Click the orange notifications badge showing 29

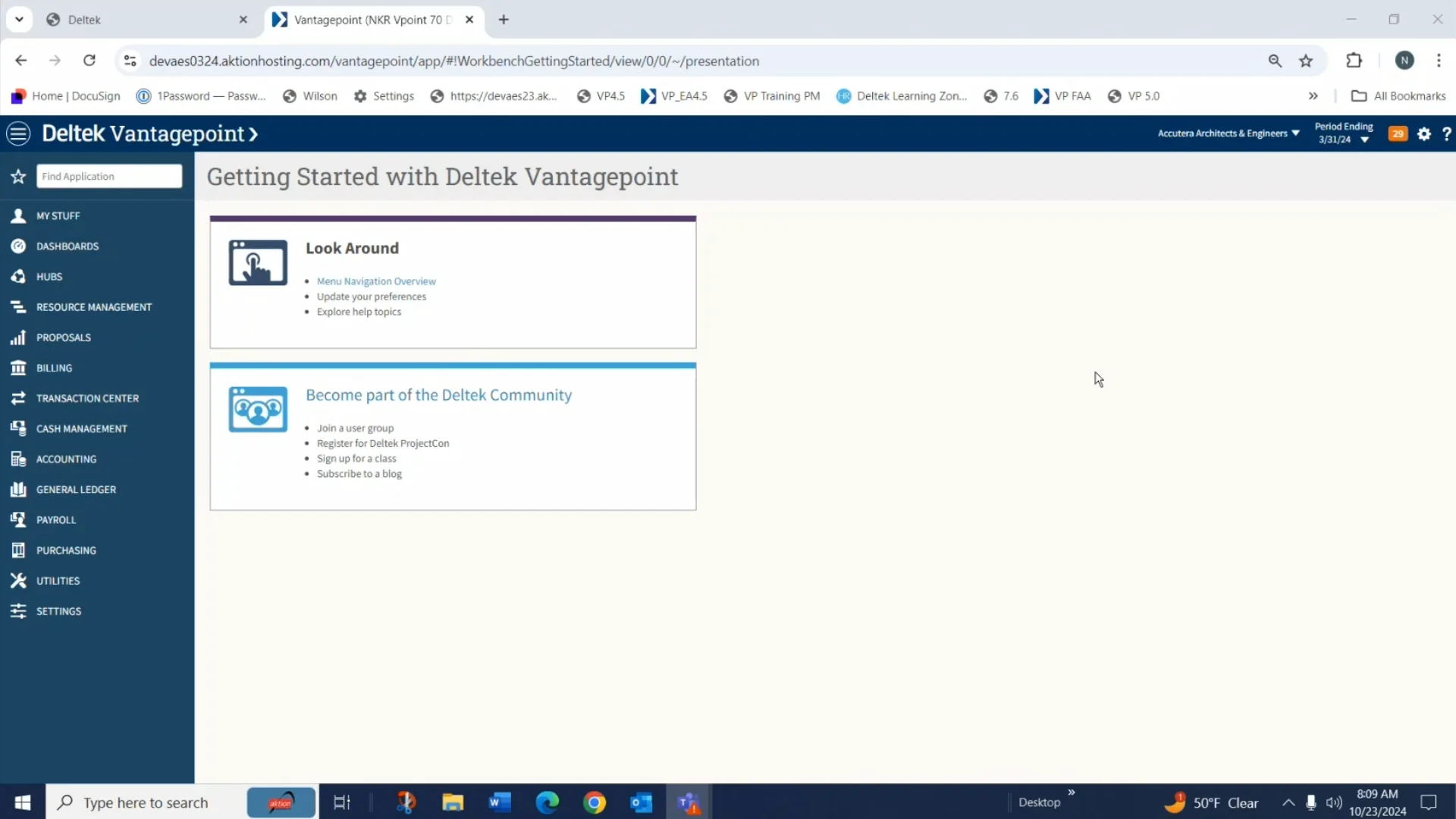[1398, 133]
